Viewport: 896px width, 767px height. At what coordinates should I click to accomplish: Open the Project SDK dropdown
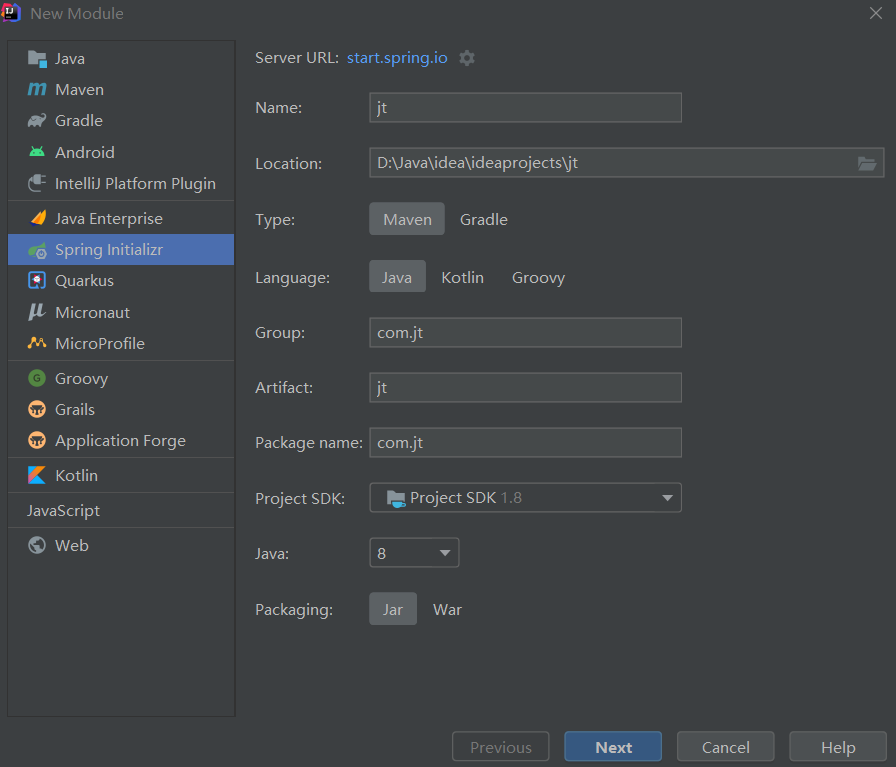click(525, 497)
